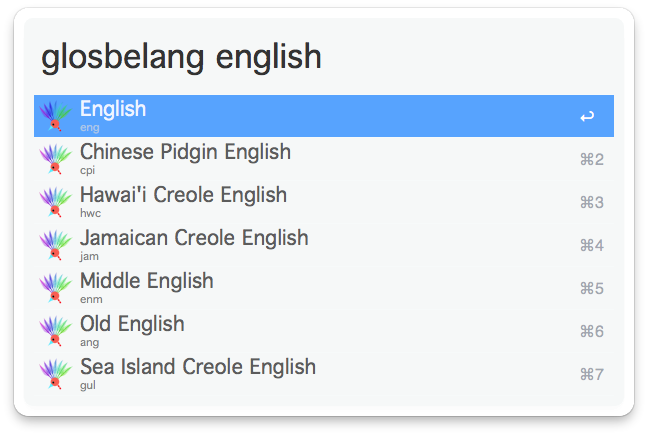
Task: Click the ⌘5 shortcut hint for Middle English
Action: coord(591,289)
